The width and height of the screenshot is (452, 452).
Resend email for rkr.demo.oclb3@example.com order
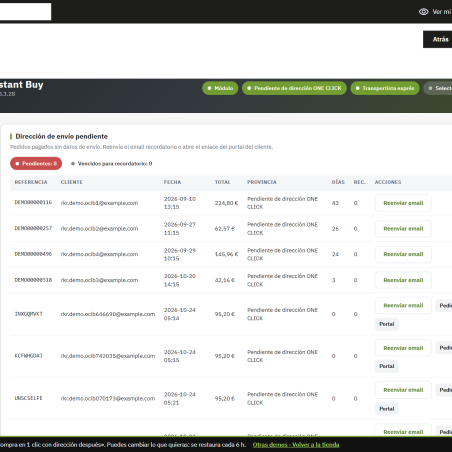click(403, 280)
